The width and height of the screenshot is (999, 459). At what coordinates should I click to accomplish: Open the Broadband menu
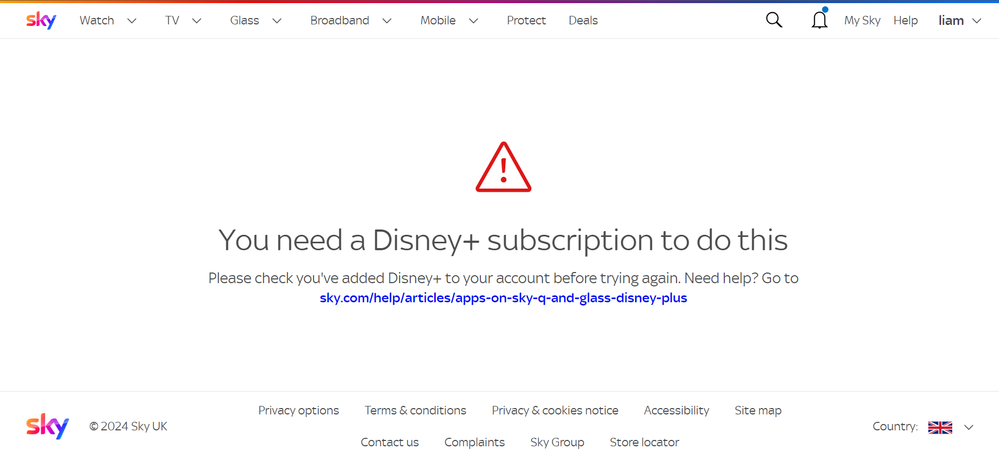click(x=340, y=20)
